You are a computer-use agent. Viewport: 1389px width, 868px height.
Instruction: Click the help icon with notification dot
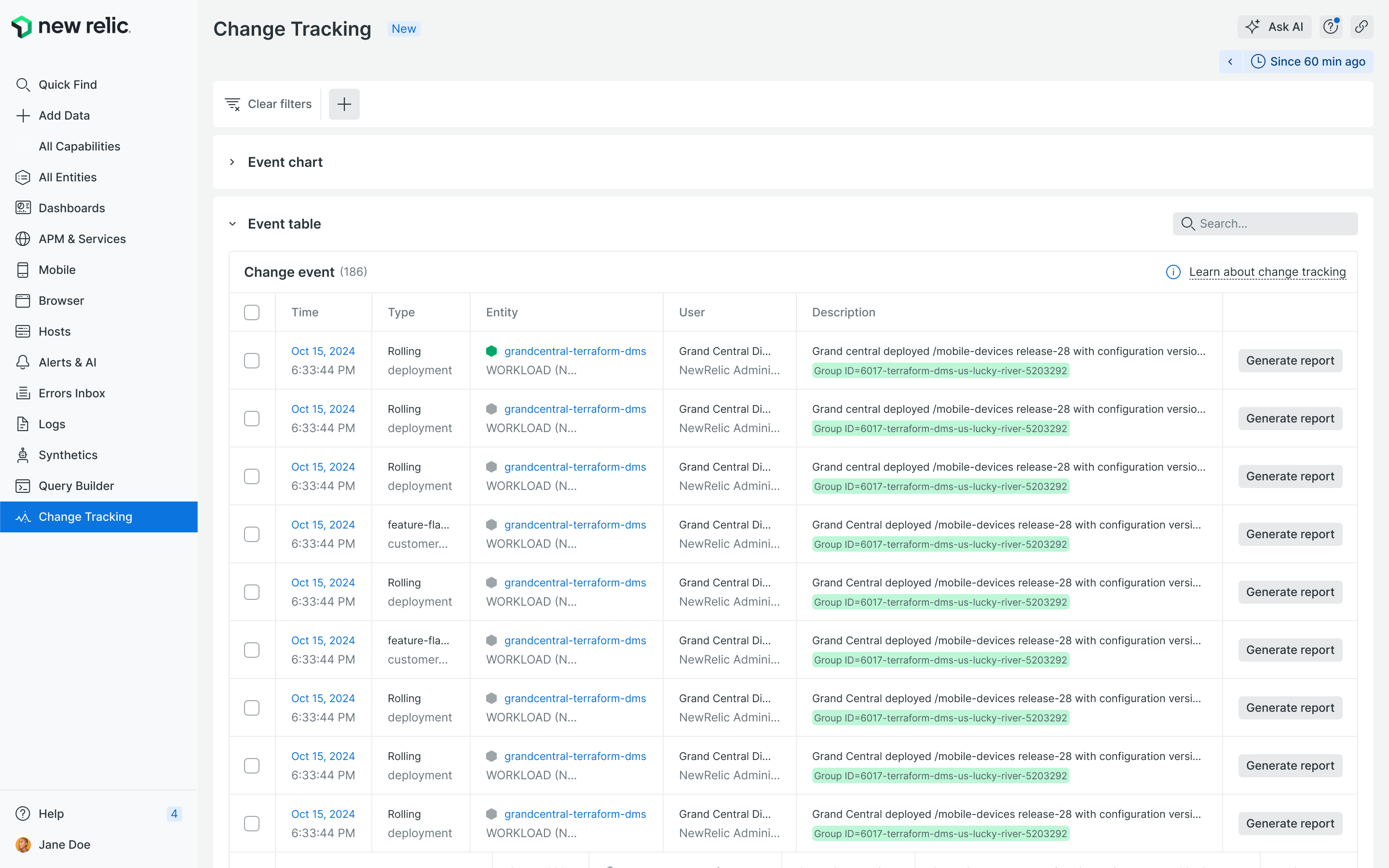click(1331, 27)
